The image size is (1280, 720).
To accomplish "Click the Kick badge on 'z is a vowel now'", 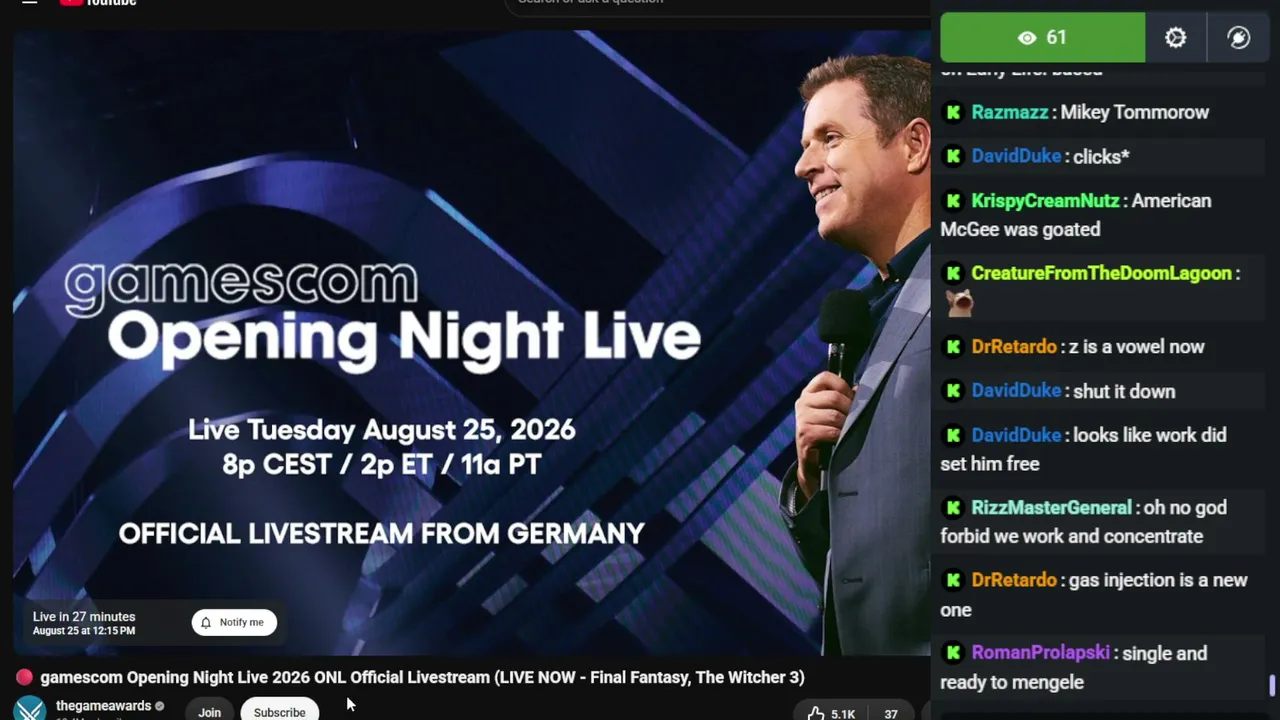I will (x=953, y=347).
